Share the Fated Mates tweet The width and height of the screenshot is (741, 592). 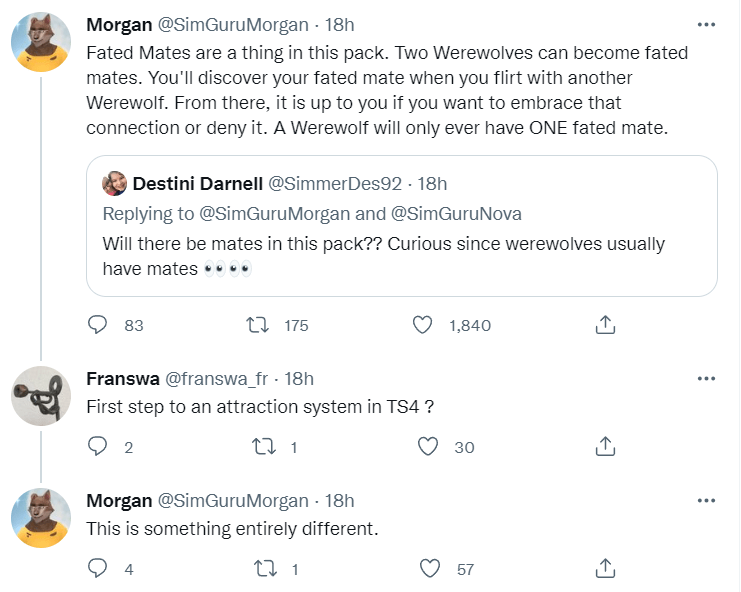(x=604, y=325)
